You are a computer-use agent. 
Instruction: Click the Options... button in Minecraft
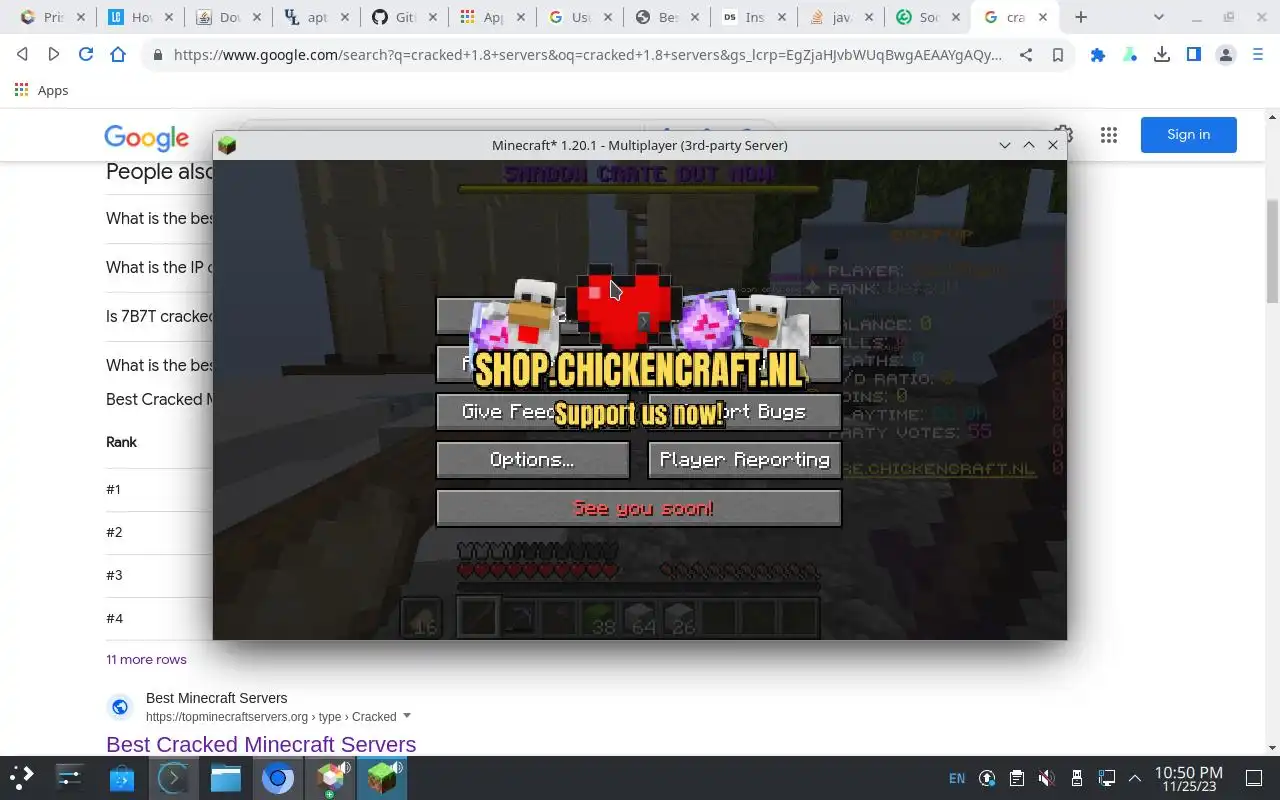point(533,460)
